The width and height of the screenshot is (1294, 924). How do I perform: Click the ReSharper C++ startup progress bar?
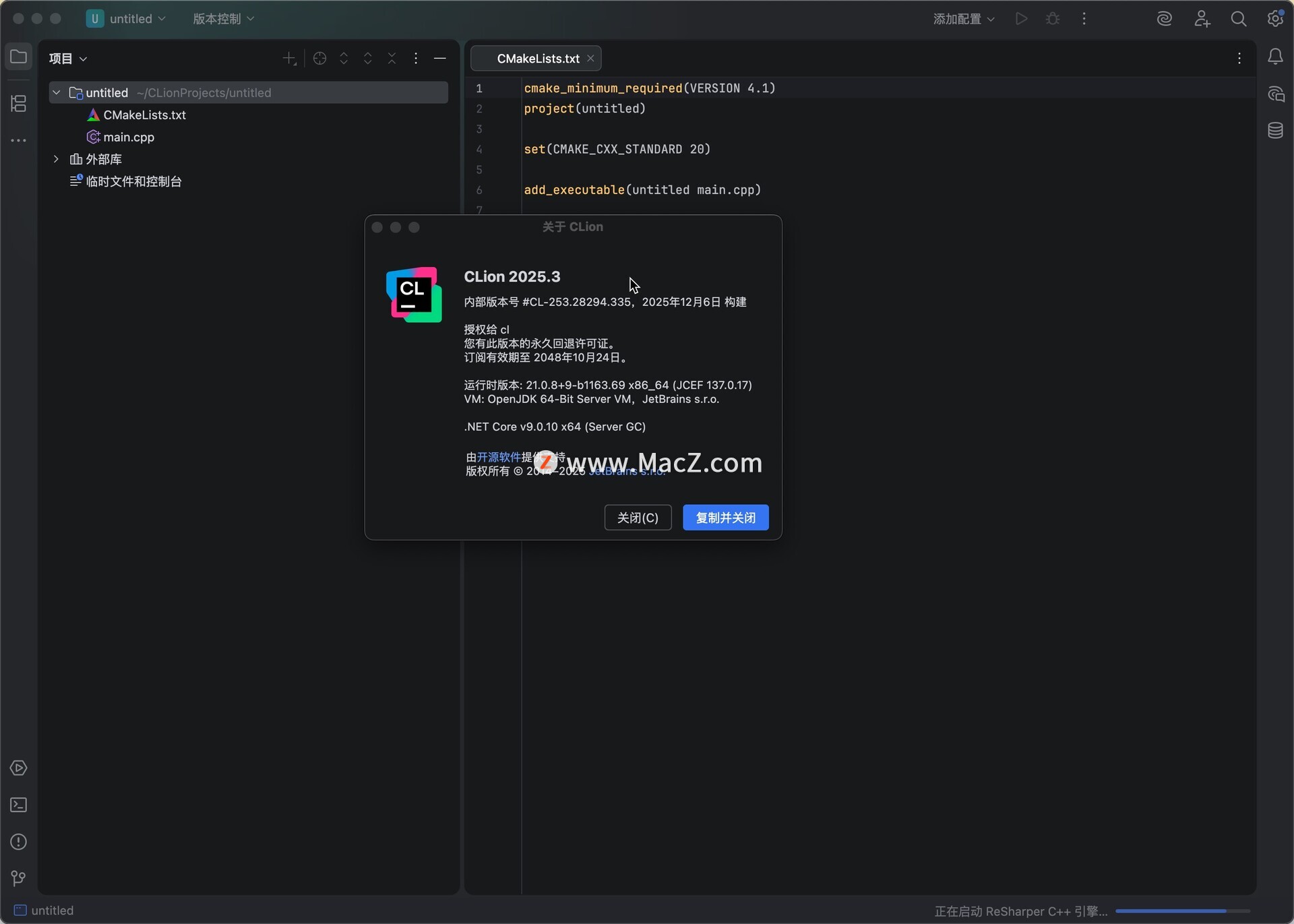pos(1182,911)
